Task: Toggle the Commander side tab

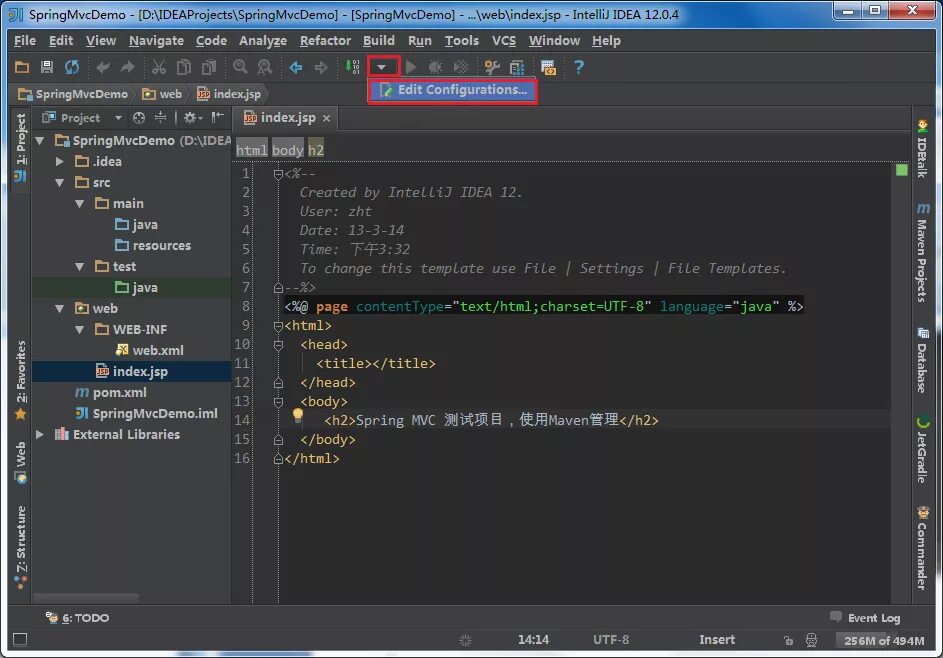Action: pos(922,548)
